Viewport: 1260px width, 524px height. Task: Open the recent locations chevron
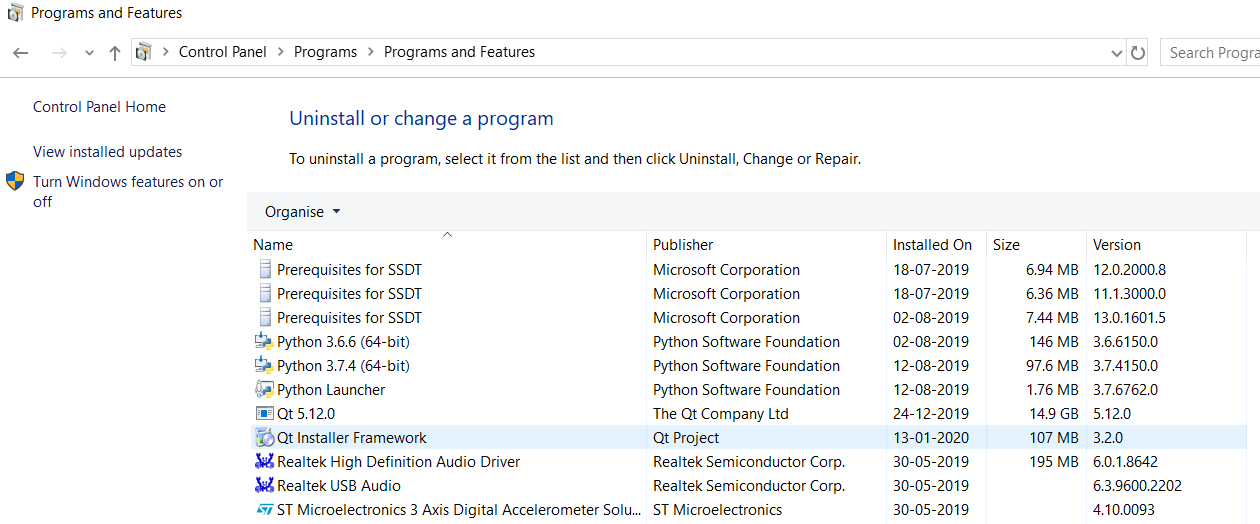tap(89, 53)
